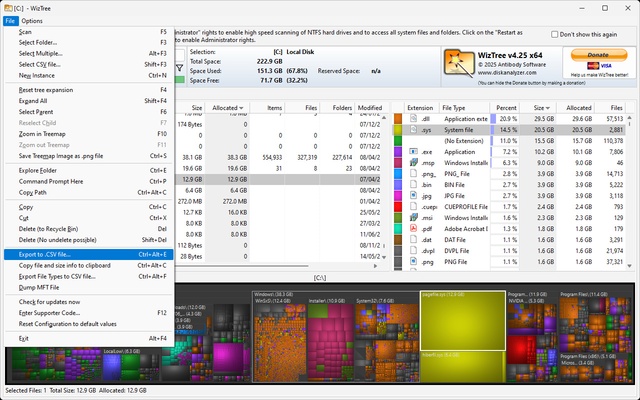Click the .dvpl file icon
The image size is (640, 400).
[x=413, y=251]
